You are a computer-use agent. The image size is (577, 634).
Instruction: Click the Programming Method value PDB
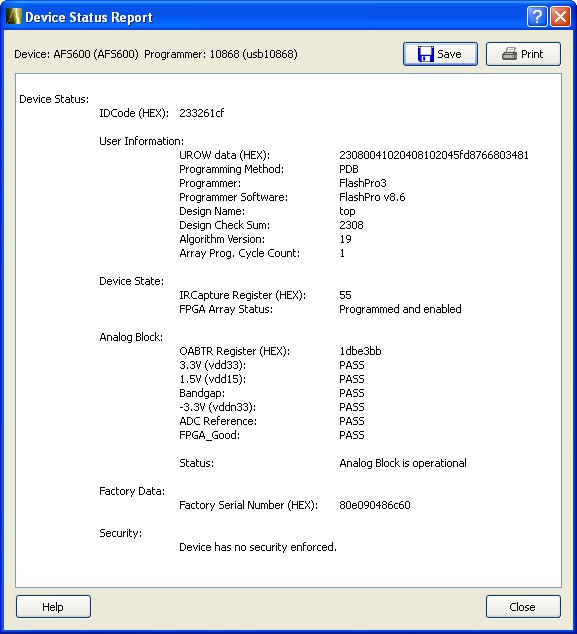tap(349, 169)
